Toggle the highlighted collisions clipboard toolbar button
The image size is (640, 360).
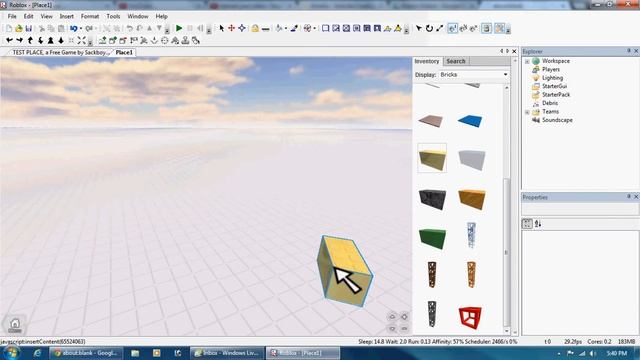(487, 29)
